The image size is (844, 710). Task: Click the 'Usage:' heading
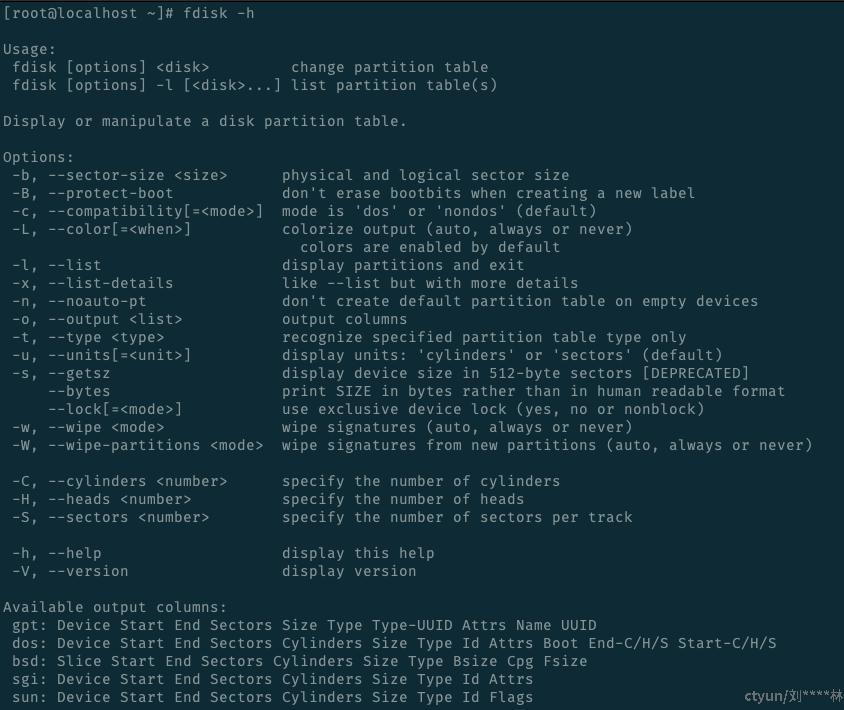(x=30, y=49)
